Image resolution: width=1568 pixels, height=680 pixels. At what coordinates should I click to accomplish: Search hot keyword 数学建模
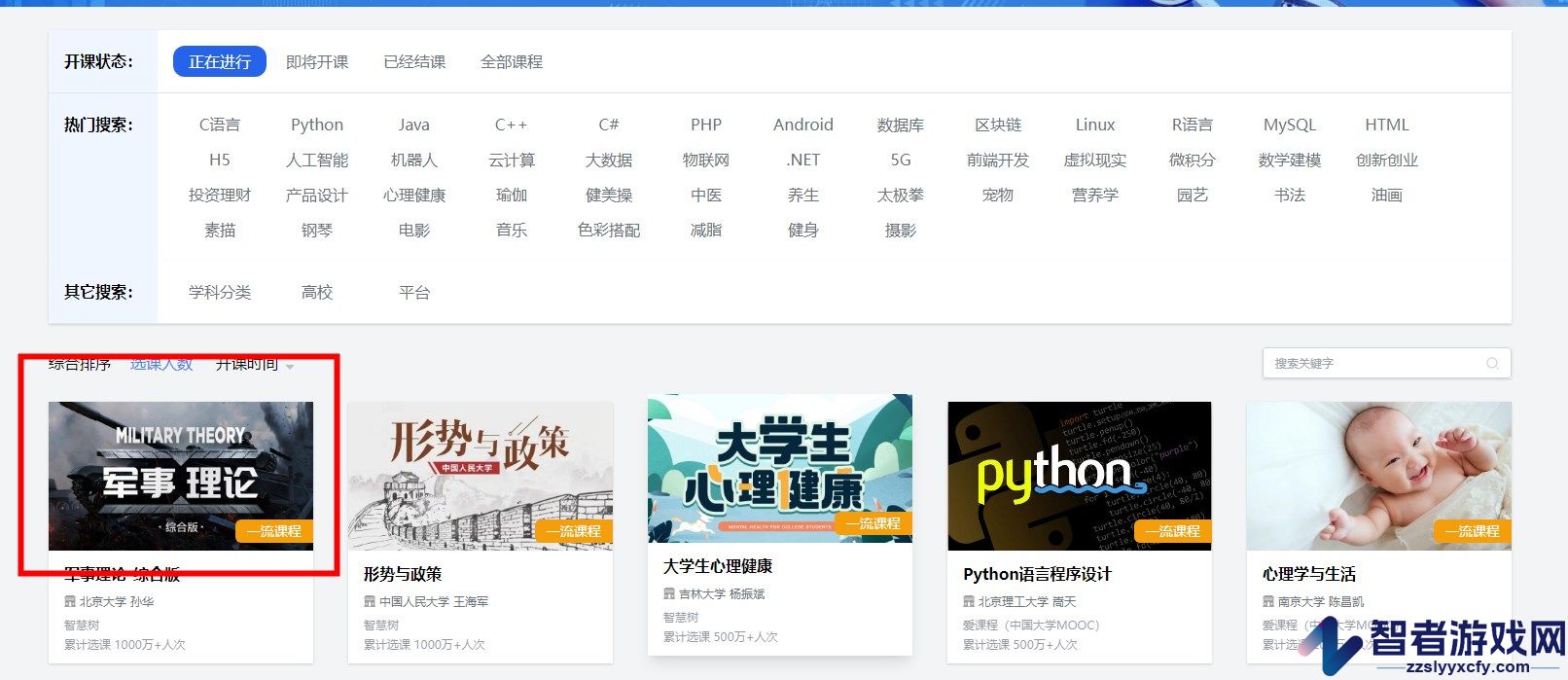coord(1290,160)
